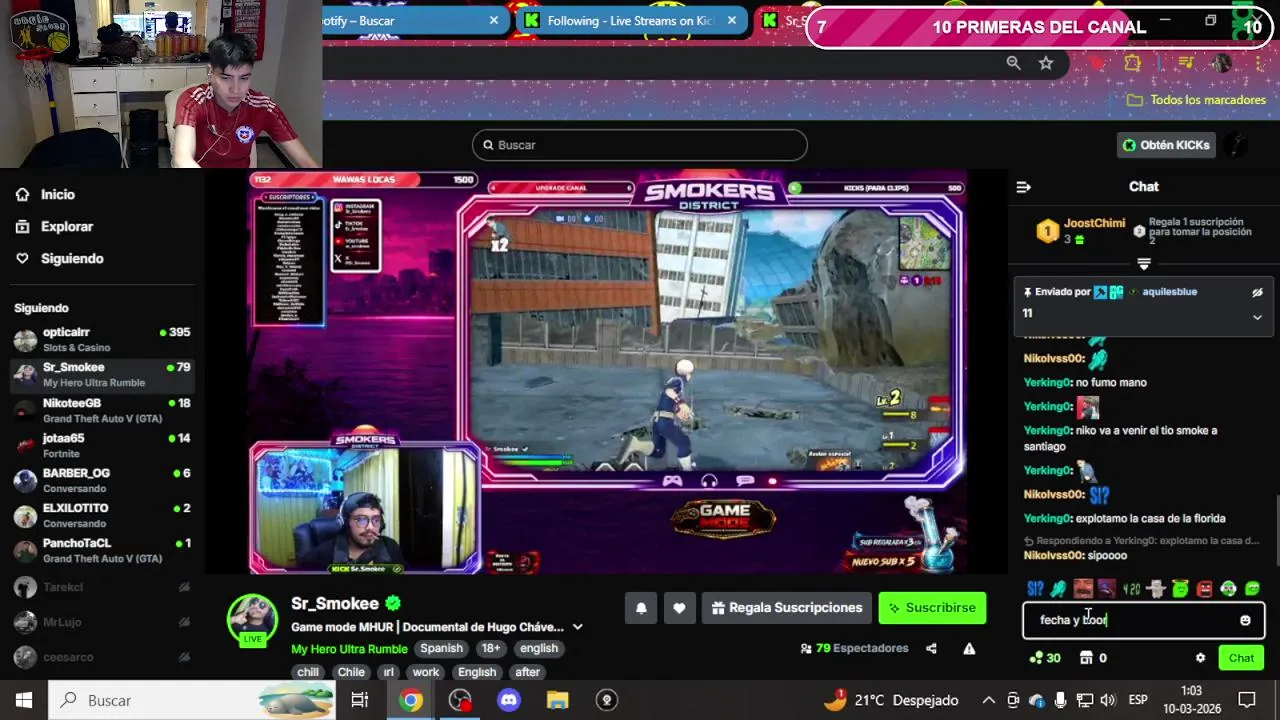The height and width of the screenshot is (720, 1280).
Task: Open Windows Start menu
Action: tap(24, 700)
